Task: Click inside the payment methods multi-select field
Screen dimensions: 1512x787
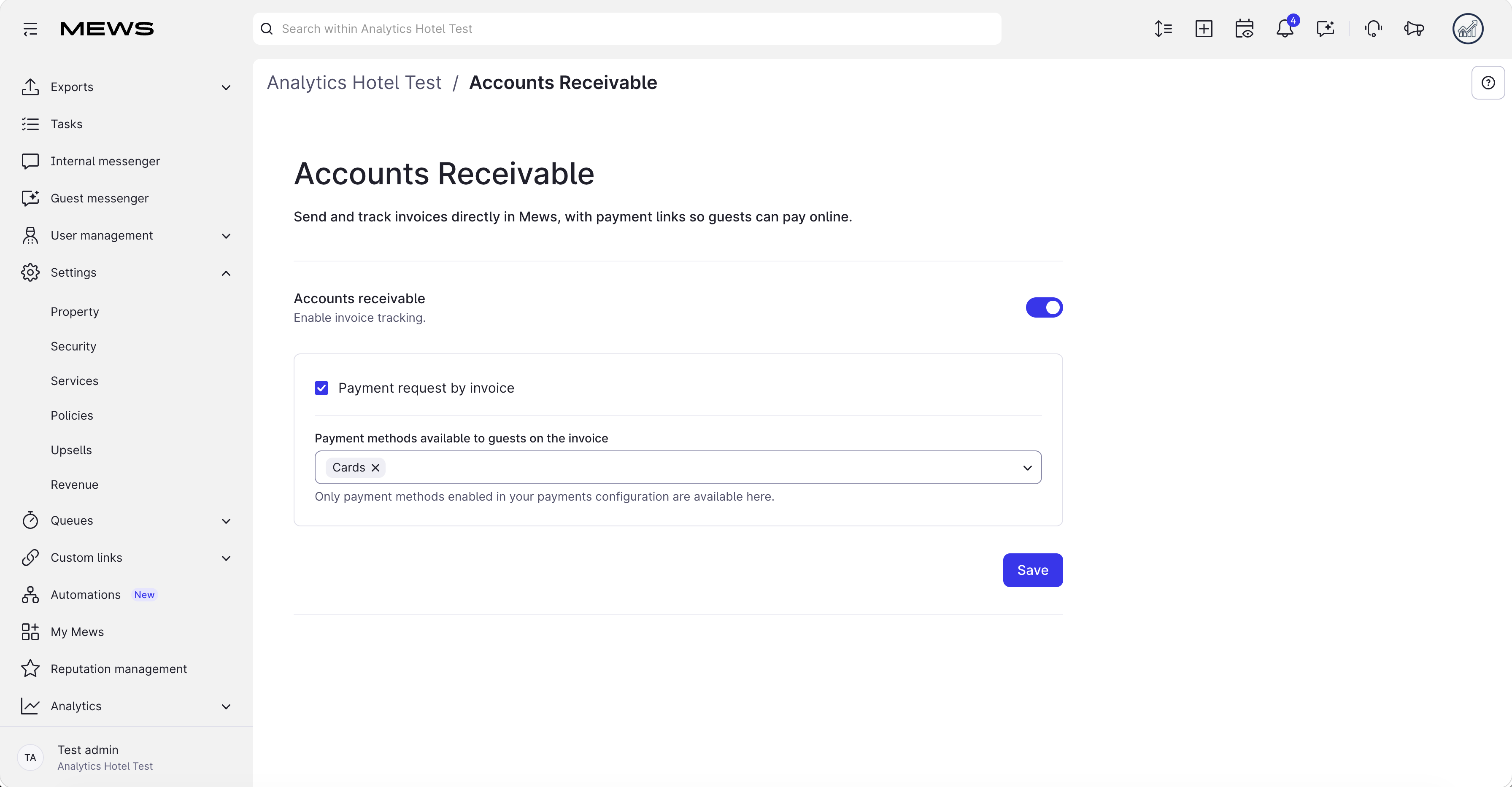Action: pyautogui.click(x=678, y=467)
